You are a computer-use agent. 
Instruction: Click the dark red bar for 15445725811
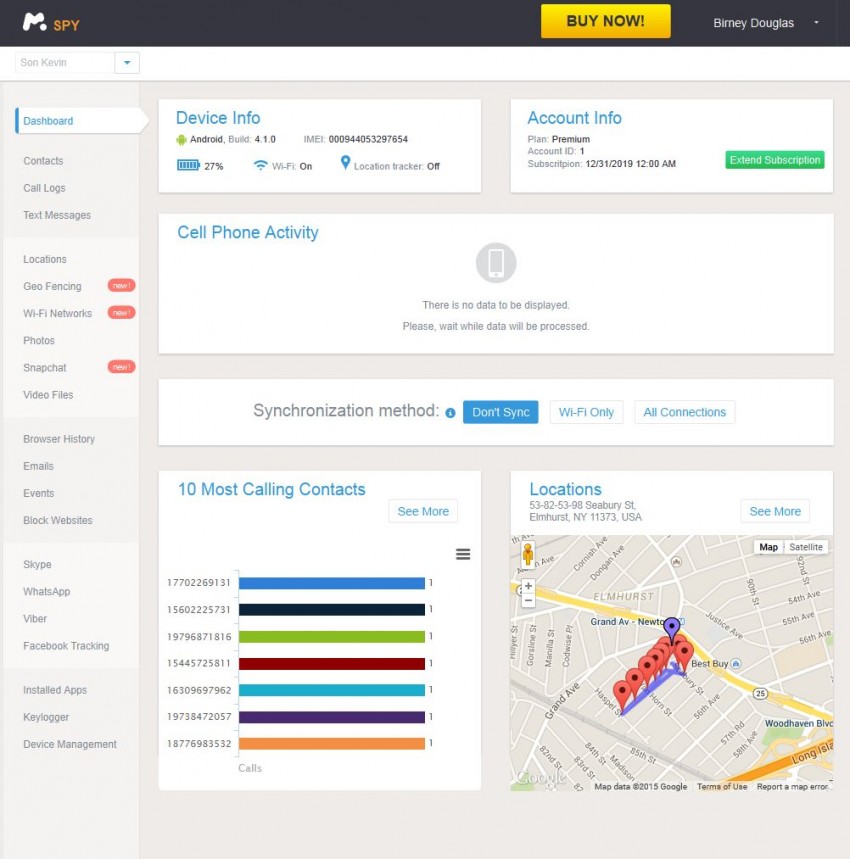332,663
